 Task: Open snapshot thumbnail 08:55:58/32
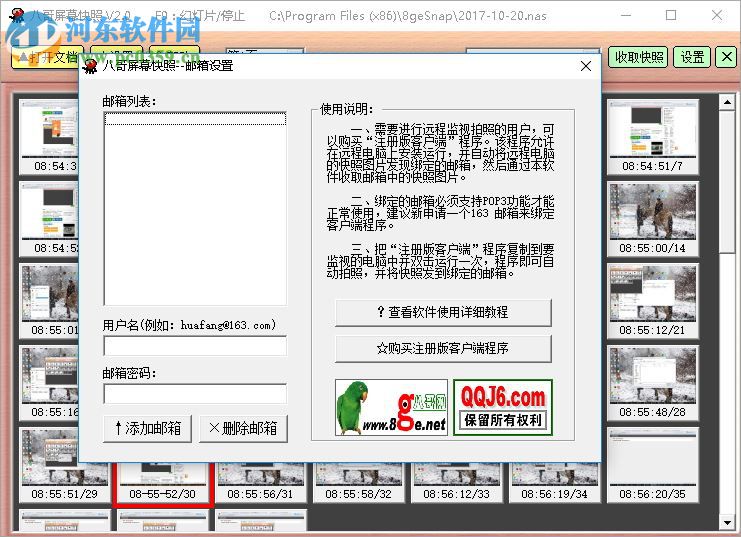[359, 482]
